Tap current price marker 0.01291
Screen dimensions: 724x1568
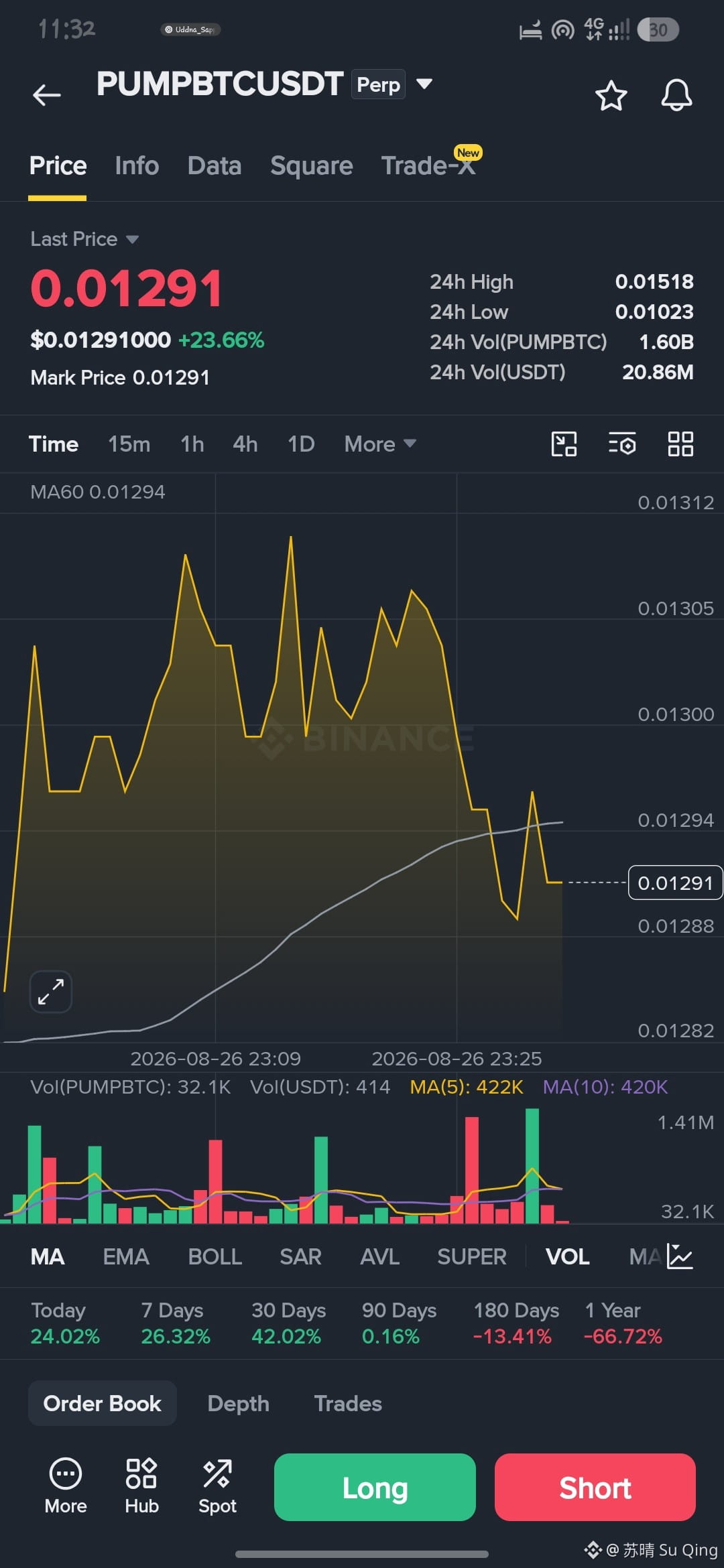point(675,883)
